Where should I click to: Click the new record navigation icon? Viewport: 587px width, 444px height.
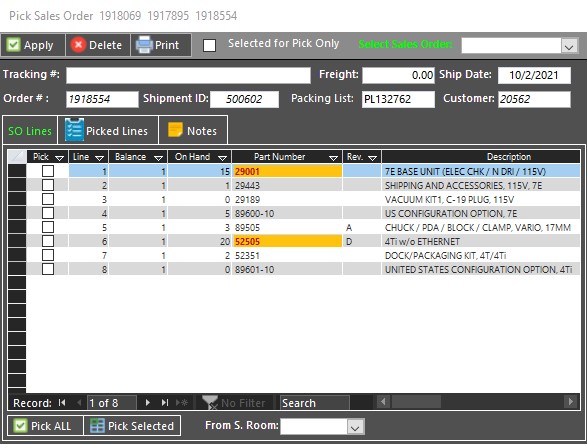tap(182, 403)
